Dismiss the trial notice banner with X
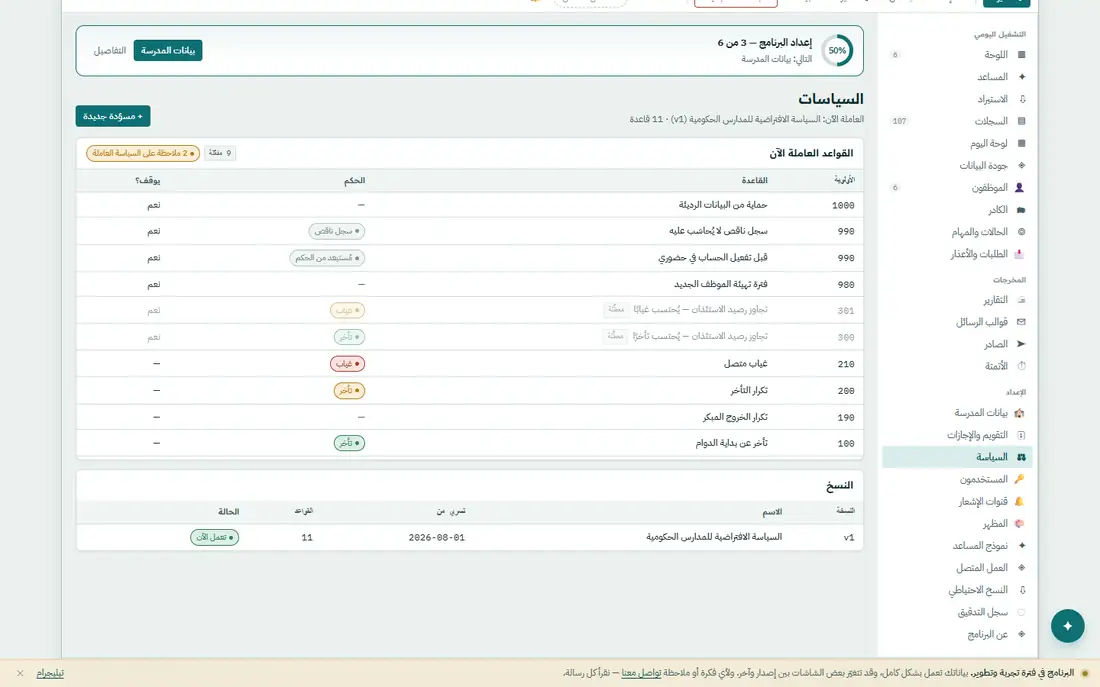The width and height of the screenshot is (1100, 687). pyautogui.click(x=20, y=673)
